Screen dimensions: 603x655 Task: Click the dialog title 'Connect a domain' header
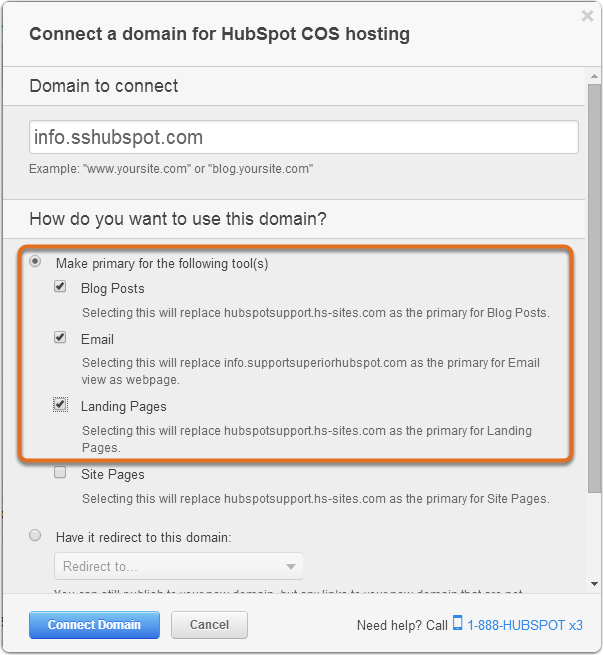point(219,34)
